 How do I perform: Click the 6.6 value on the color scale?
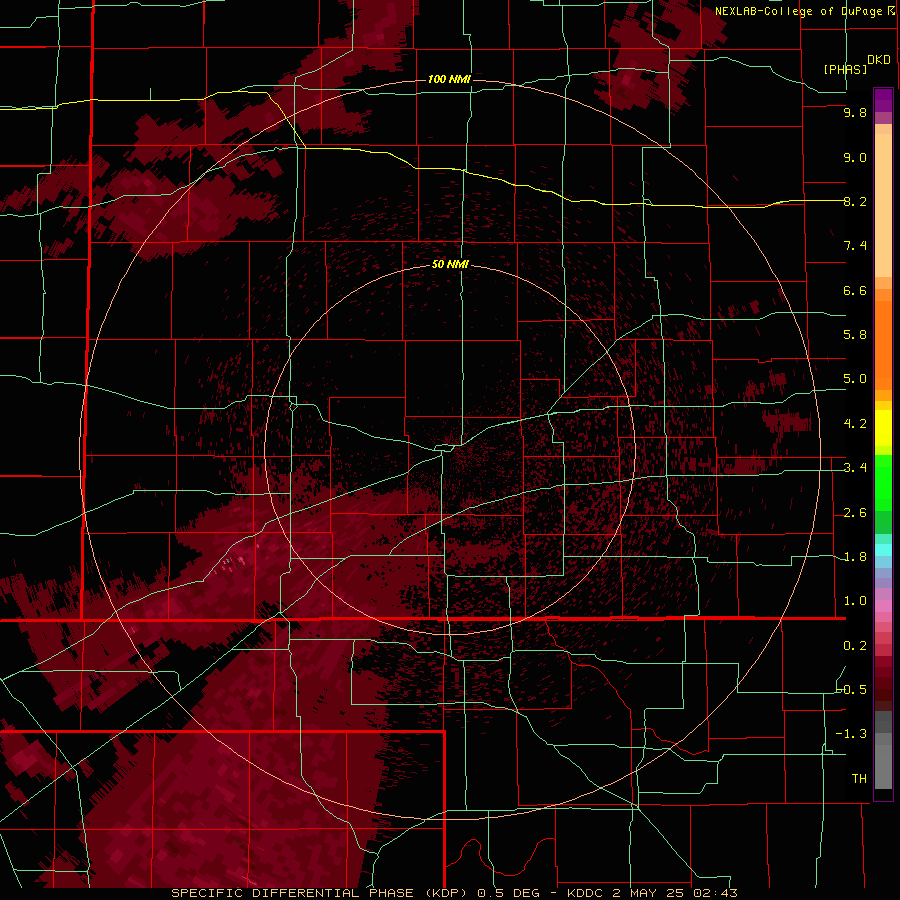tap(855, 290)
